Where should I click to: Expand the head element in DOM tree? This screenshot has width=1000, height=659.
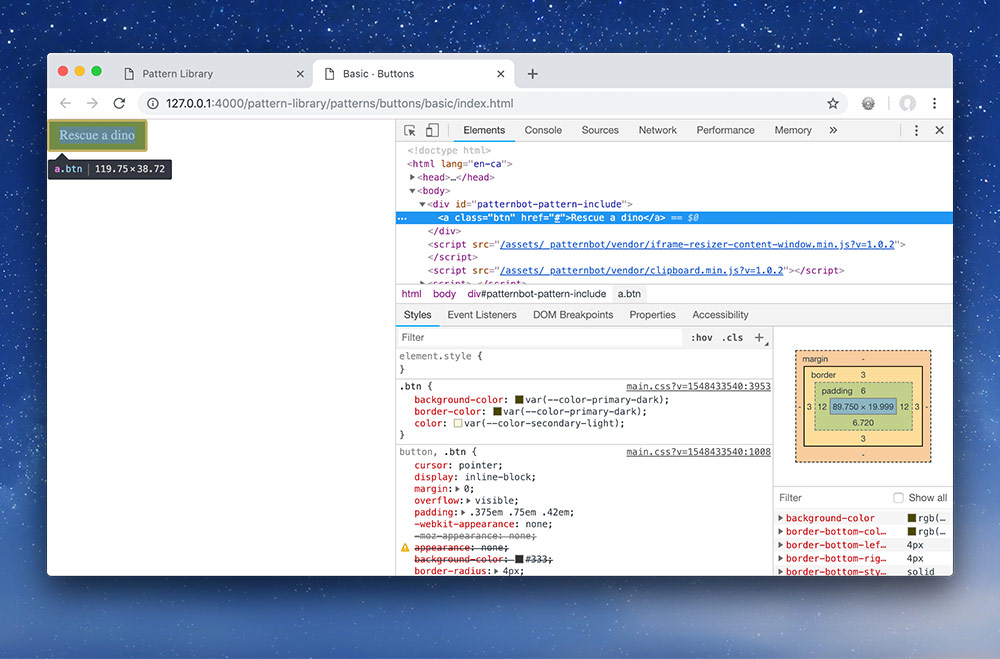click(412, 177)
